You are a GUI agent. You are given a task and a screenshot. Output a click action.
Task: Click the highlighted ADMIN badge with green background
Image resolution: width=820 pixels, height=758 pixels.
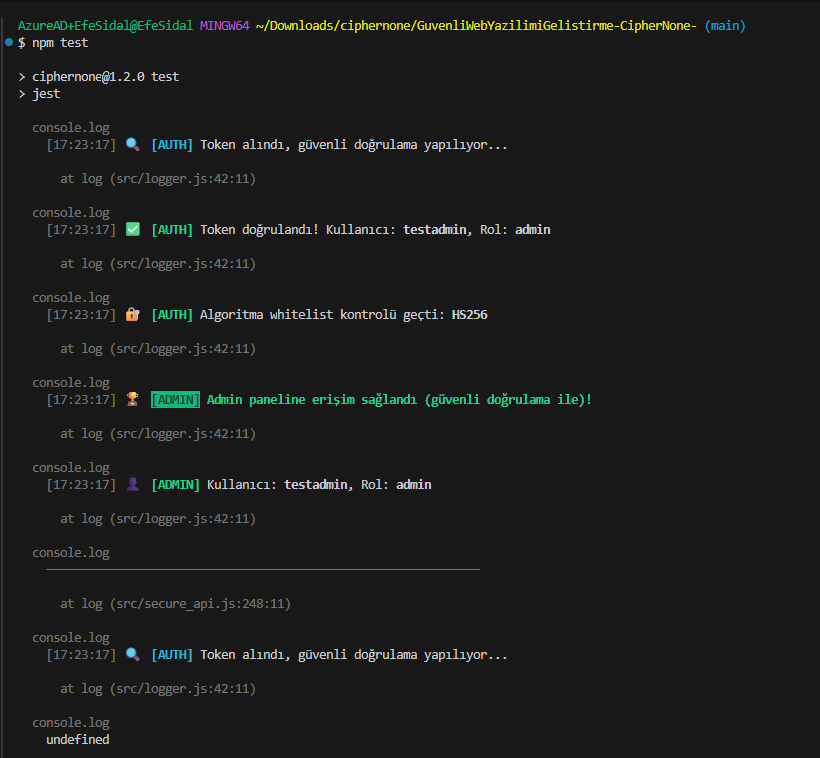pos(175,398)
